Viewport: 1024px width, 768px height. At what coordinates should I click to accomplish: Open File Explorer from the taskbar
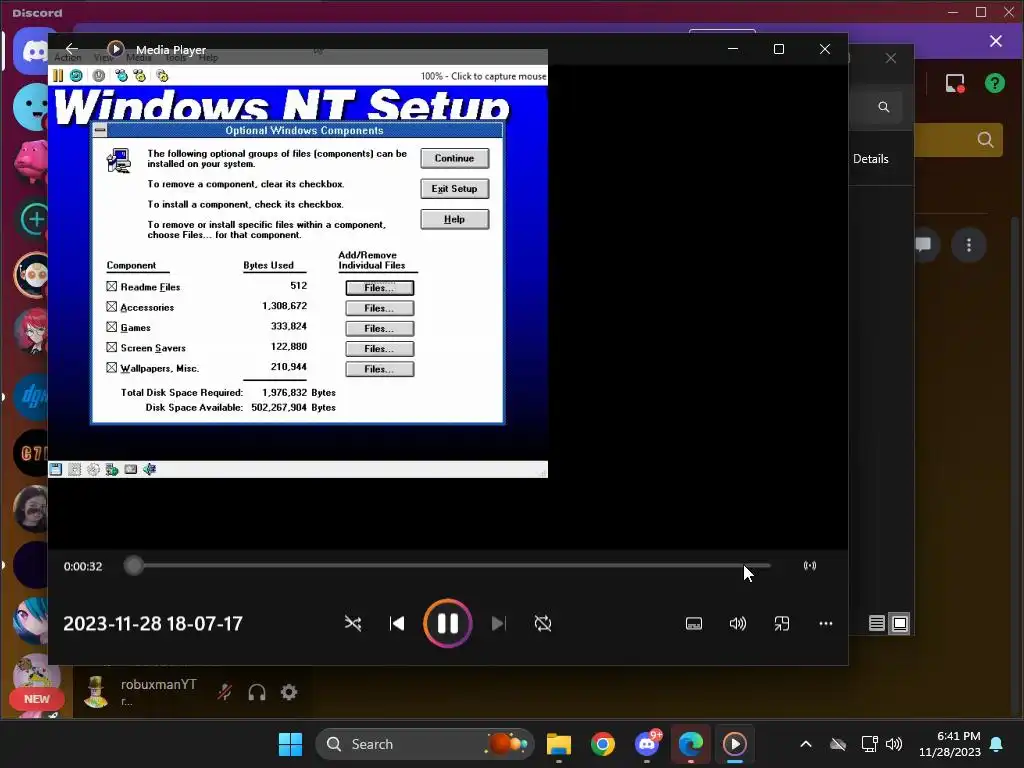coord(558,744)
